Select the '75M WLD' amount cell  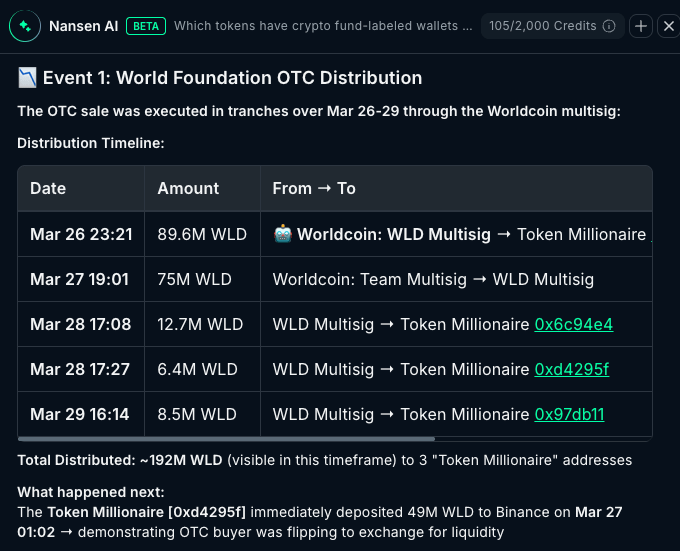(x=202, y=279)
